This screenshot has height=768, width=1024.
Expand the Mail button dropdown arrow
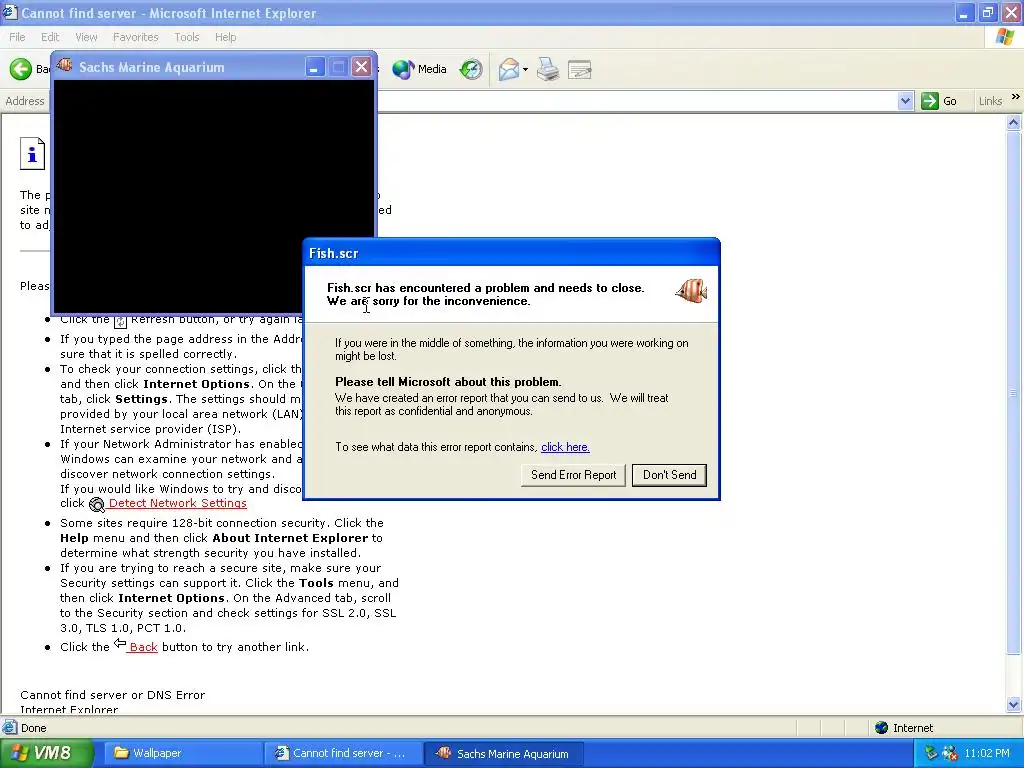click(525, 70)
